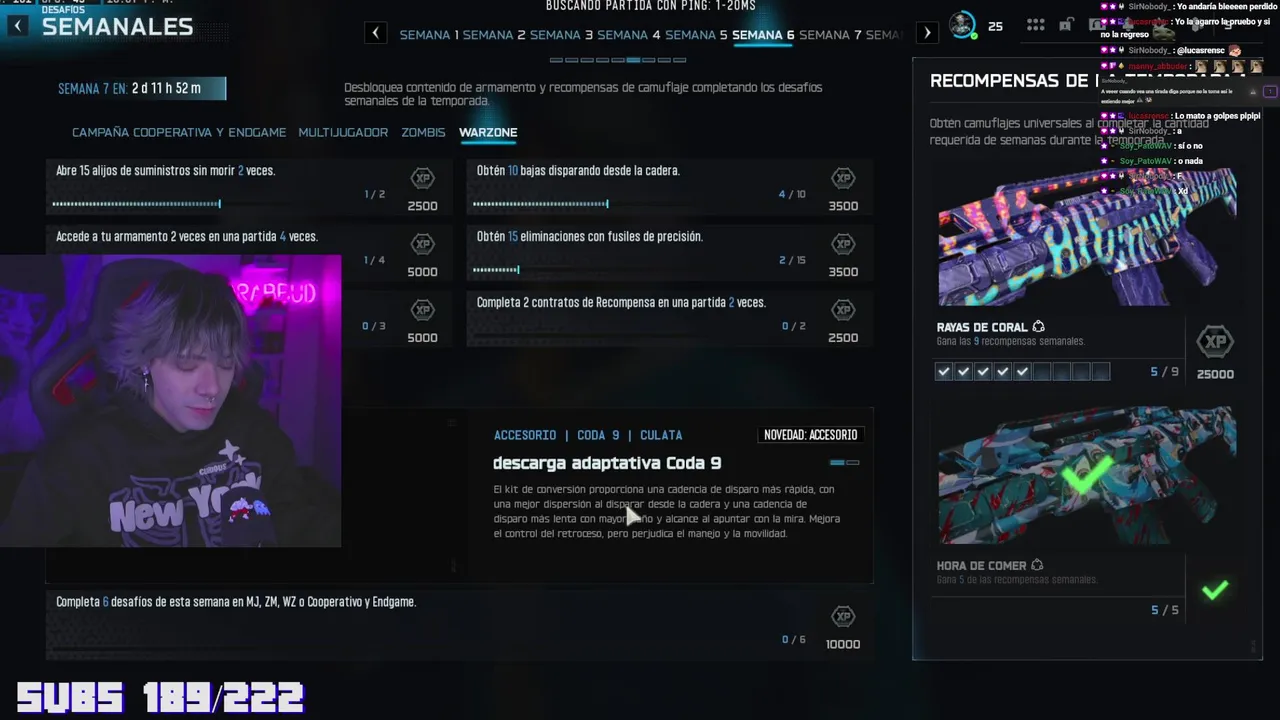The height and width of the screenshot is (720, 1280).
Task: Open Campaña Cooperativa y Endgame category
Action: [179, 132]
